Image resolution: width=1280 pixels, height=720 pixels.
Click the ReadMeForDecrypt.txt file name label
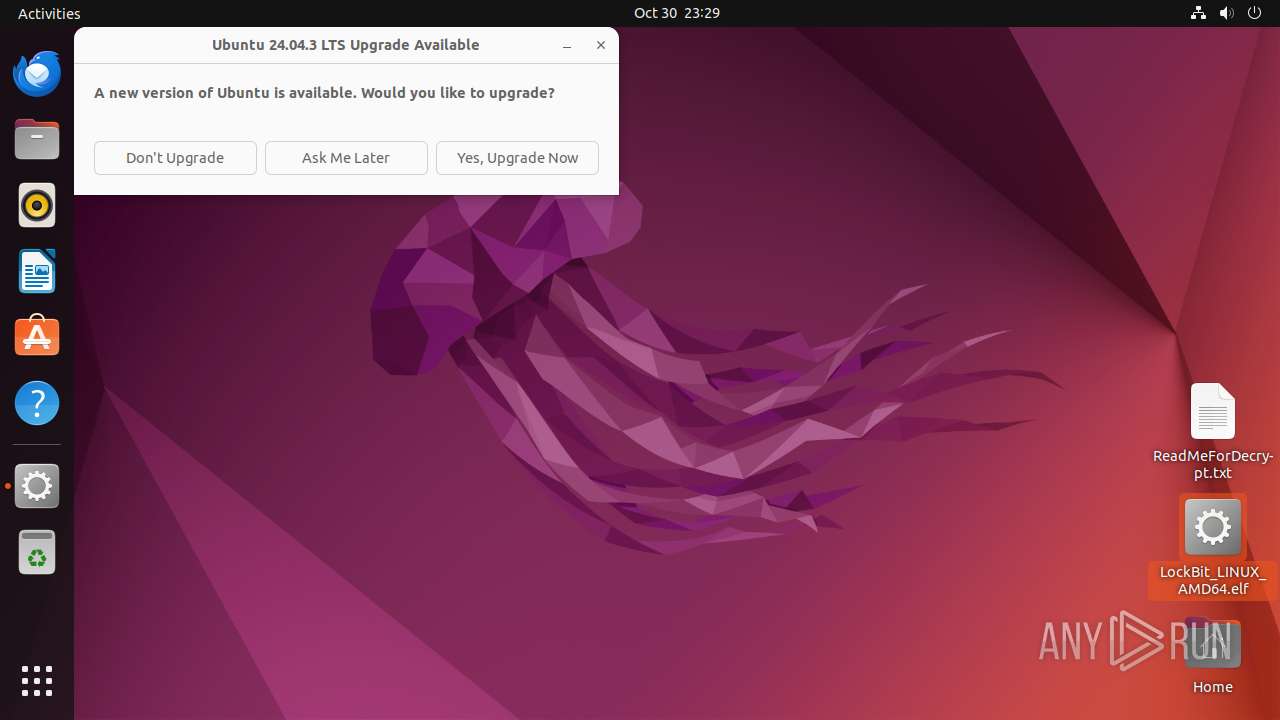click(x=1212, y=465)
